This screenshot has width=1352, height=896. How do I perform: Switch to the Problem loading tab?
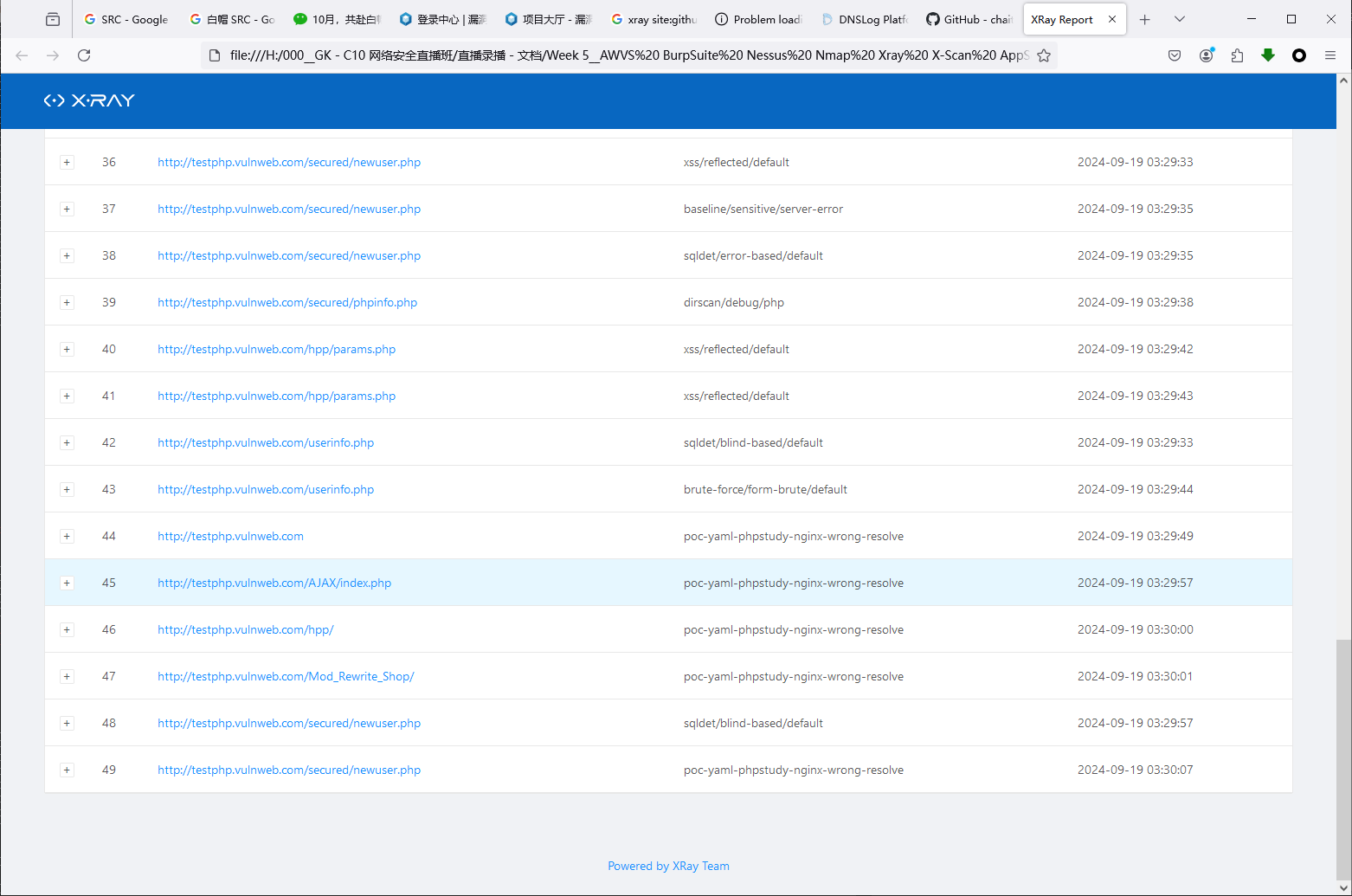point(760,19)
